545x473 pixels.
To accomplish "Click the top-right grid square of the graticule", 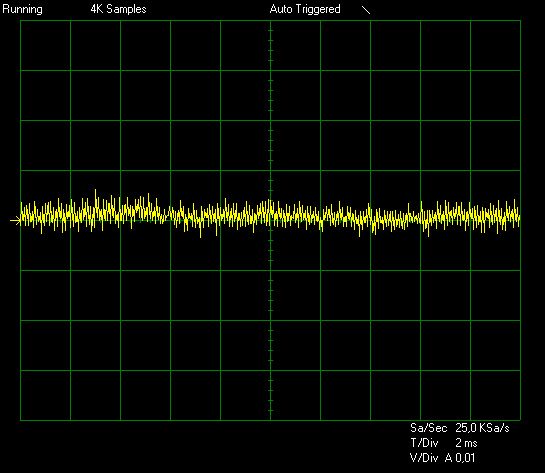I will coord(495,46).
